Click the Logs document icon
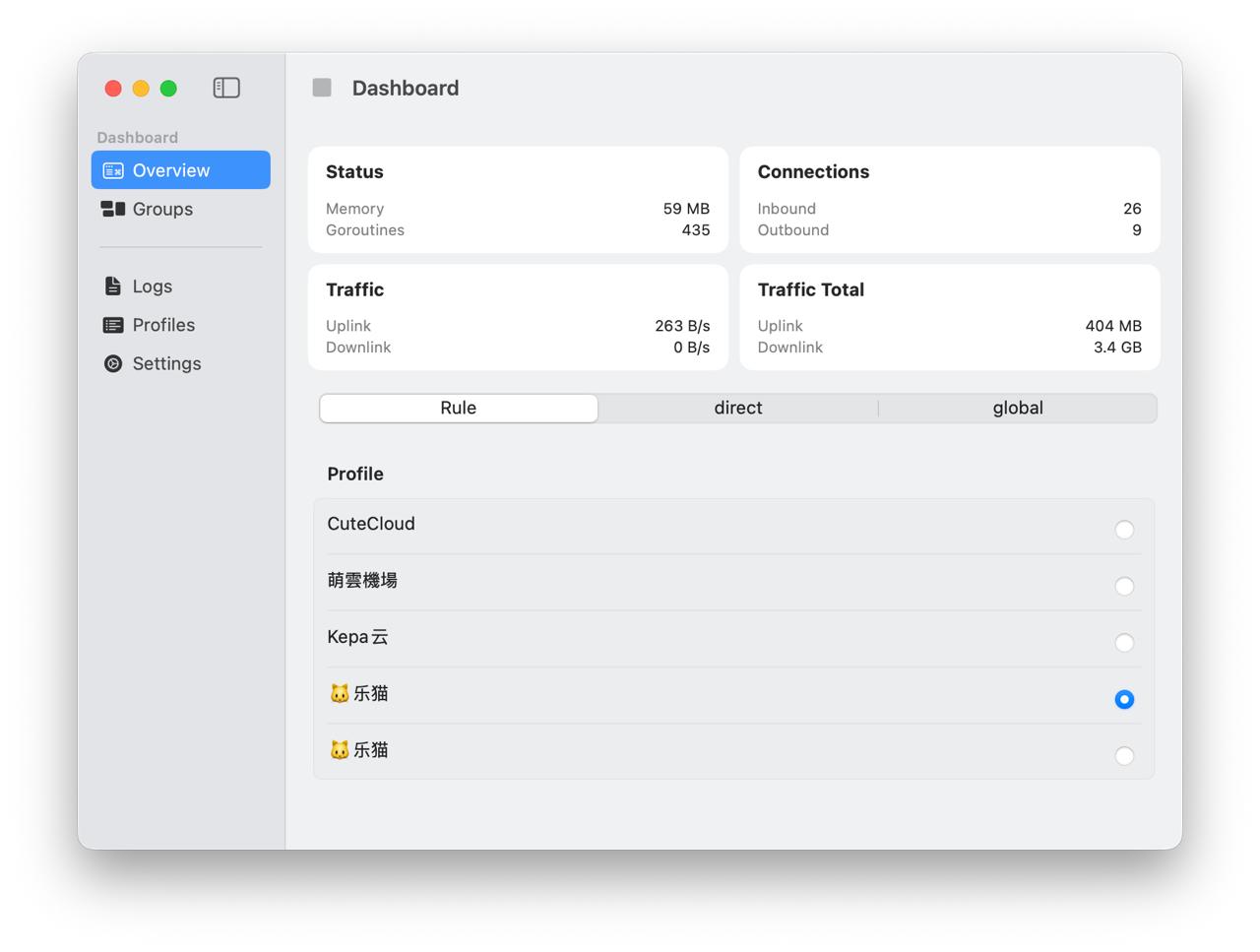This screenshot has height=952, width=1260. pos(113,286)
